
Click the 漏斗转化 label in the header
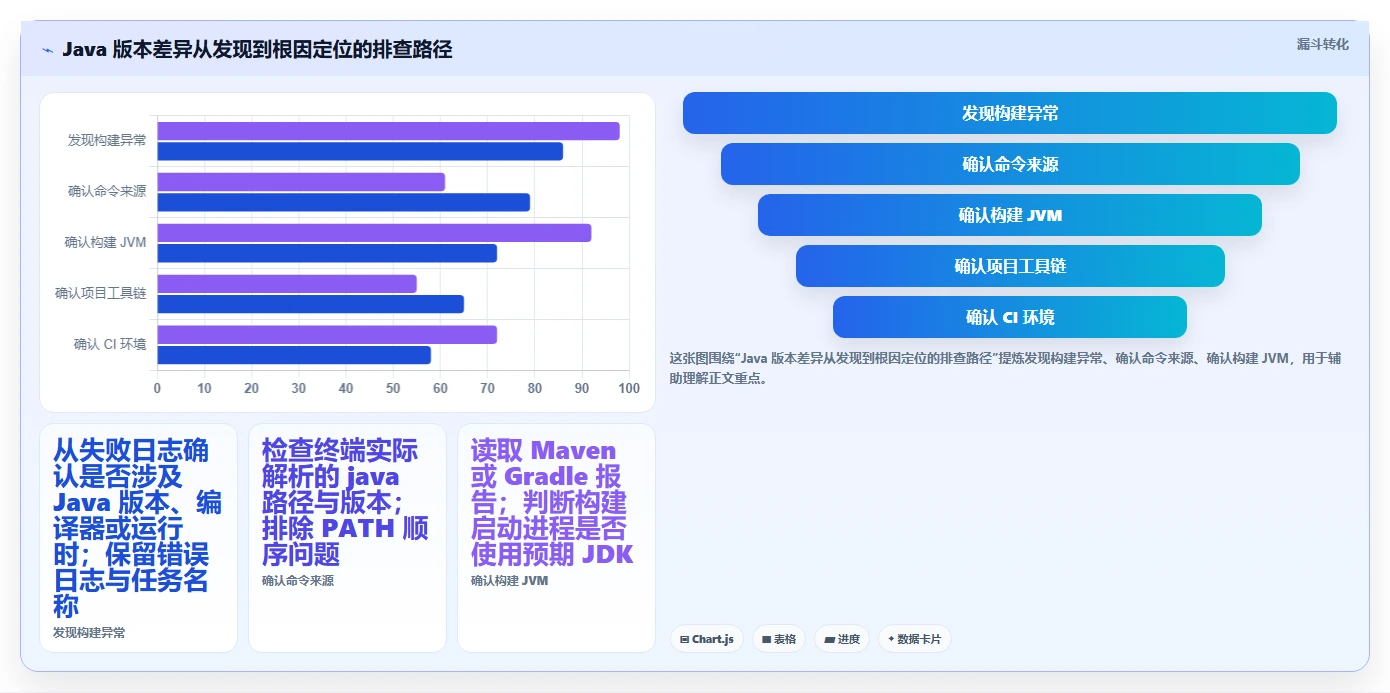click(x=1322, y=44)
